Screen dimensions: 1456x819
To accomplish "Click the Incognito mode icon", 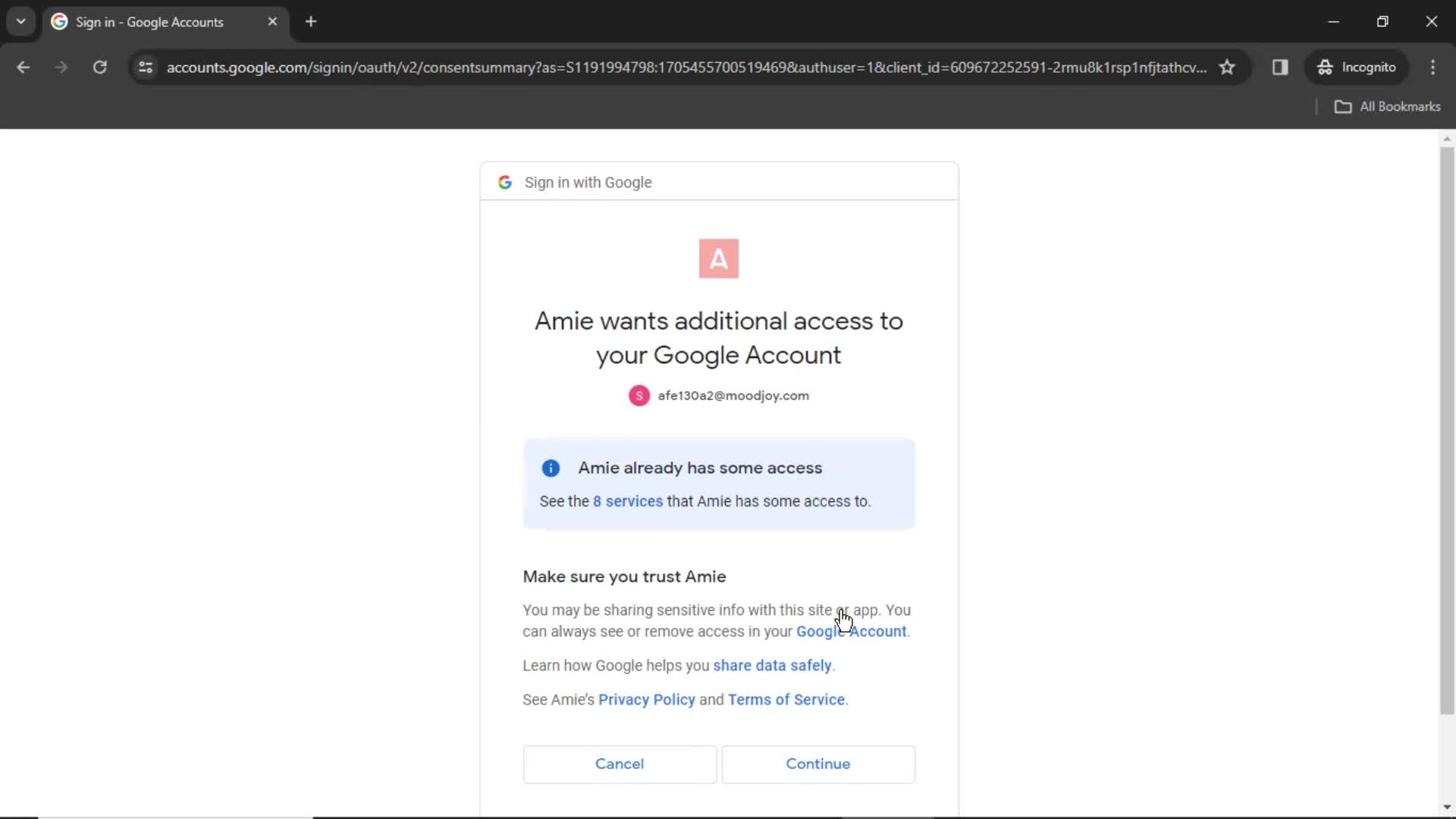I will (x=1323, y=67).
